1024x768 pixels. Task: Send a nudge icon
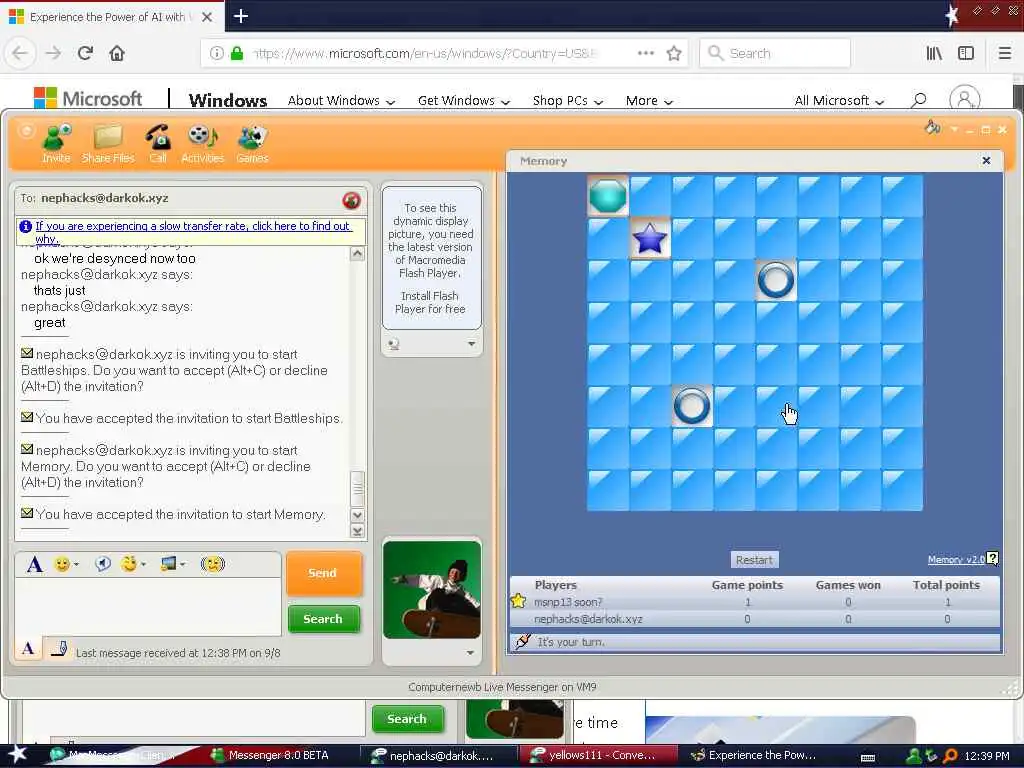click(x=212, y=564)
